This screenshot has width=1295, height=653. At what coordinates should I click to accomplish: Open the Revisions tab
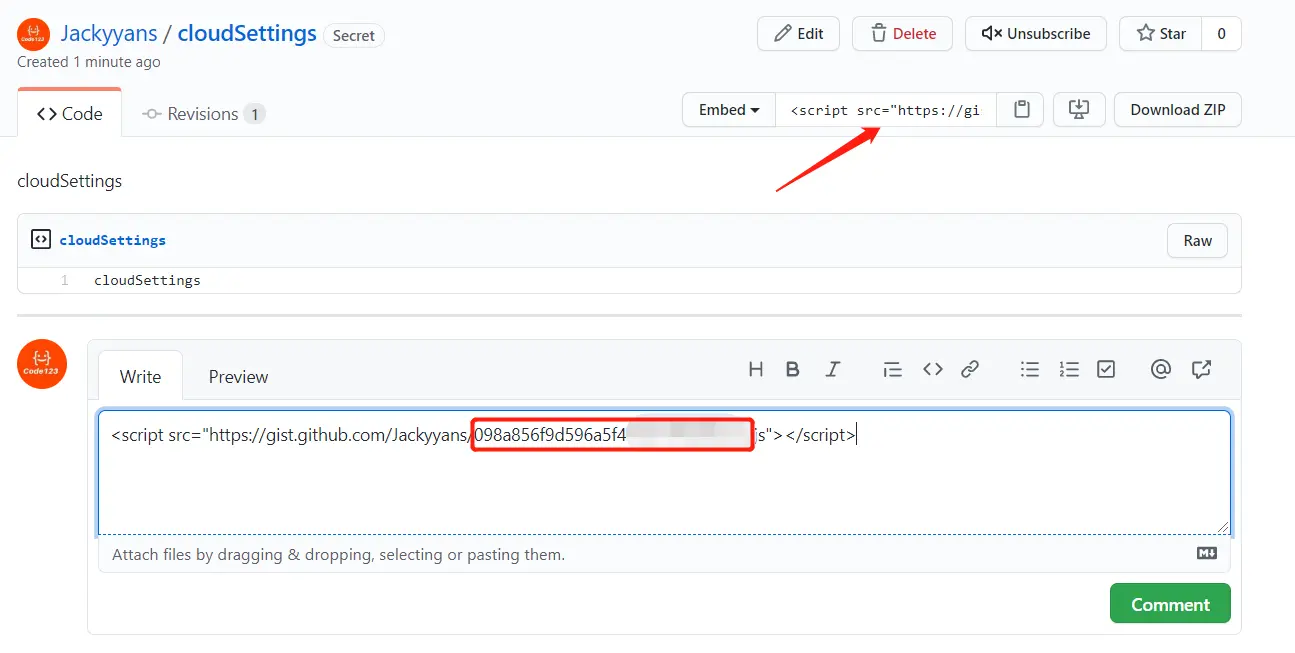point(203,113)
